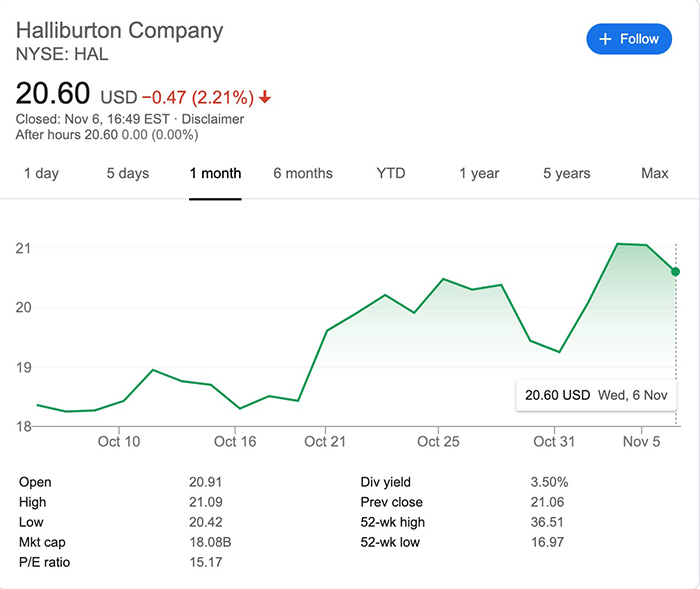Select the Max time range tab
This screenshot has height=589, width=700.
[655, 173]
